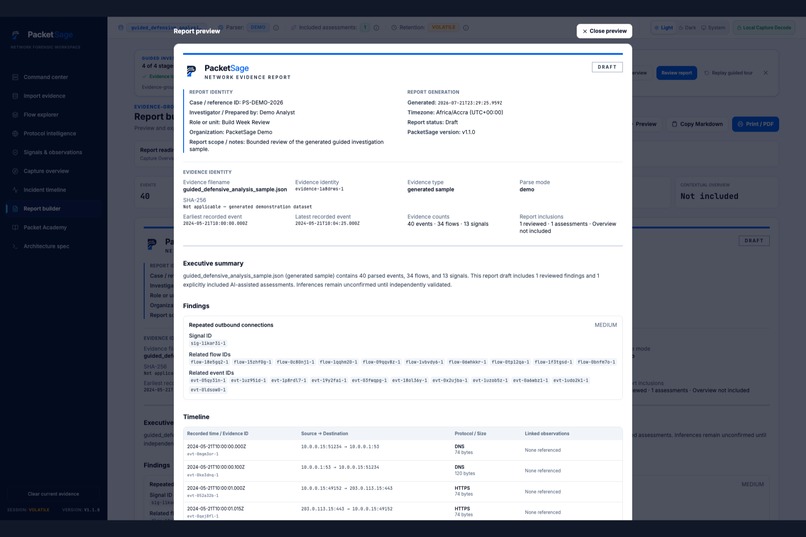Click the Not included overview value
The width and height of the screenshot is (806, 537).
[709, 196]
